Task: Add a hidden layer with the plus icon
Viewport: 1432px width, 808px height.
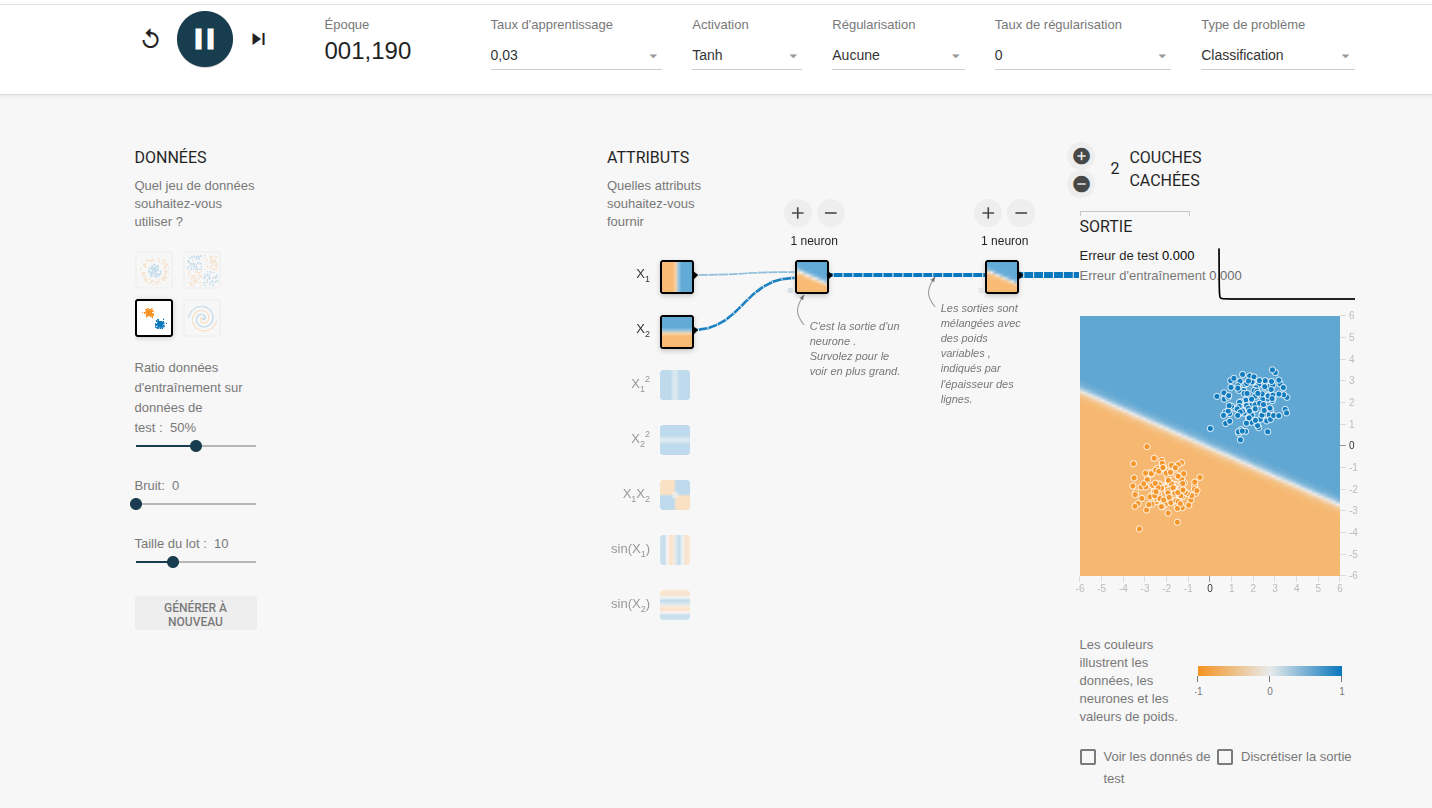Action: pyautogui.click(x=1081, y=156)
